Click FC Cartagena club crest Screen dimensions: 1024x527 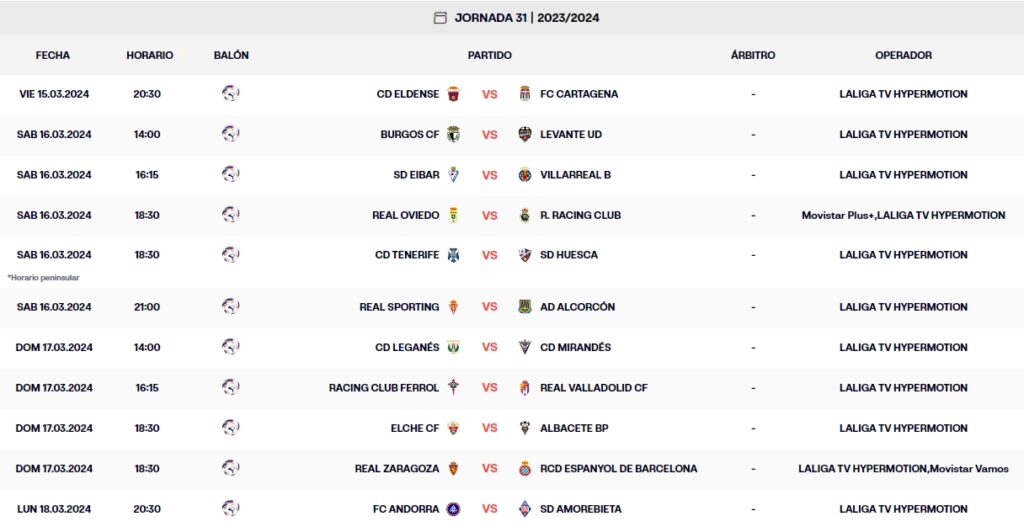(525, 94)
